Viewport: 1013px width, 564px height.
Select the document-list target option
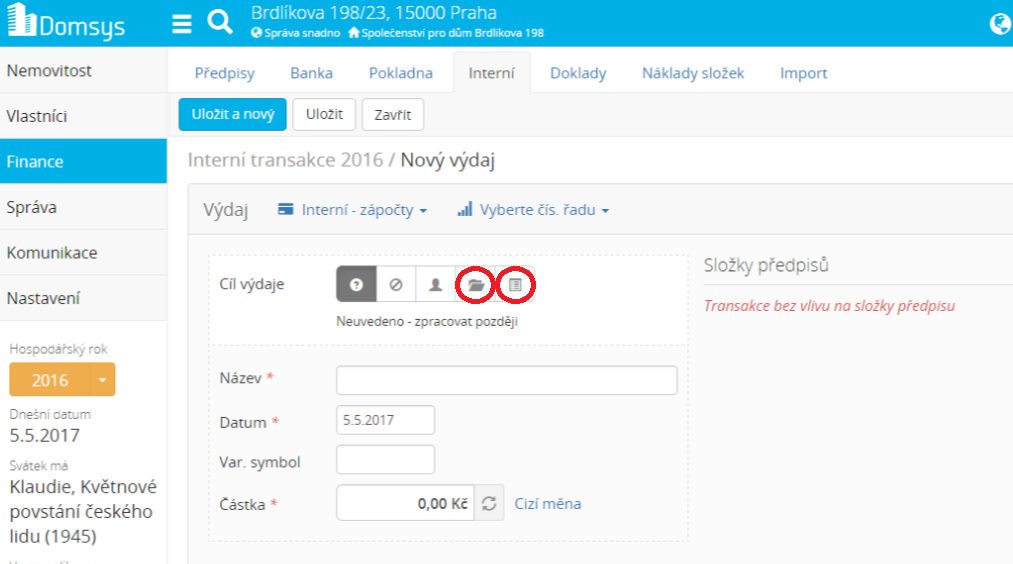pyautogui.click(x=515, y=284)
